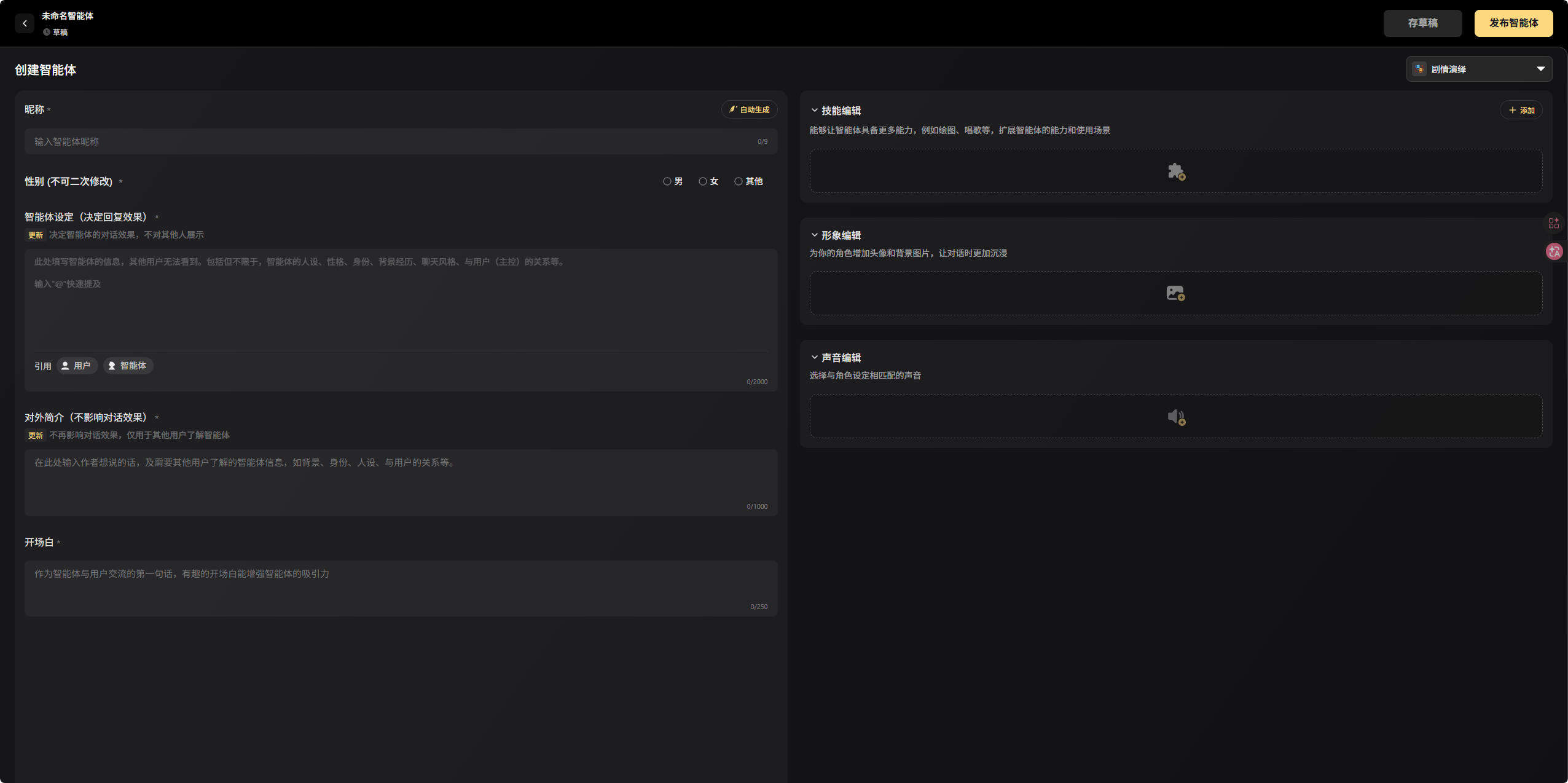
Task: Click the 存草稿 button
Action: (1422, 23)
